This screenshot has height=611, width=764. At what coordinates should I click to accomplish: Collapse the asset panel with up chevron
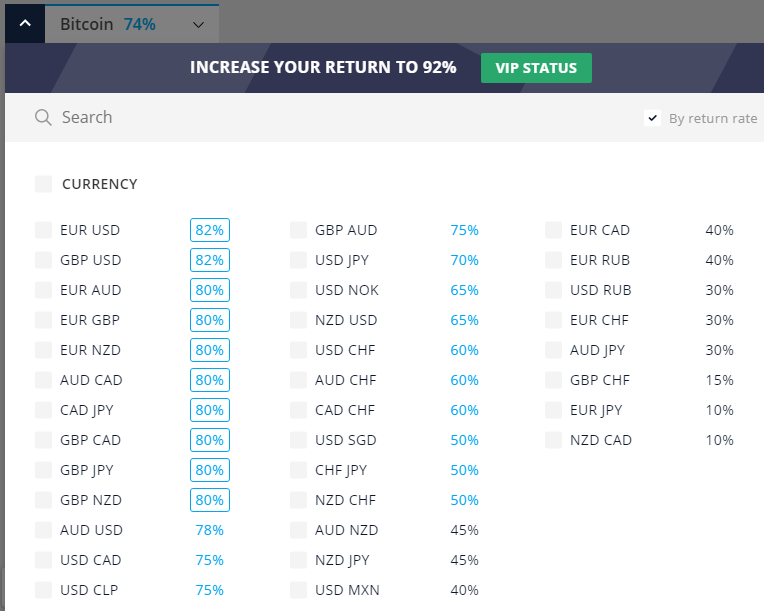point(25,23)
